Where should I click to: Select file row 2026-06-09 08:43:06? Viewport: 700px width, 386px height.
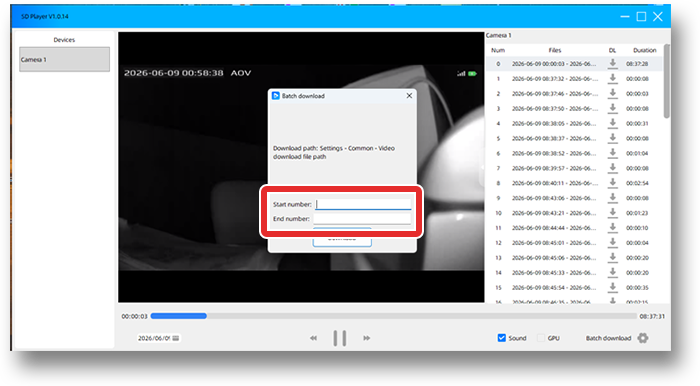coord(574,198)
